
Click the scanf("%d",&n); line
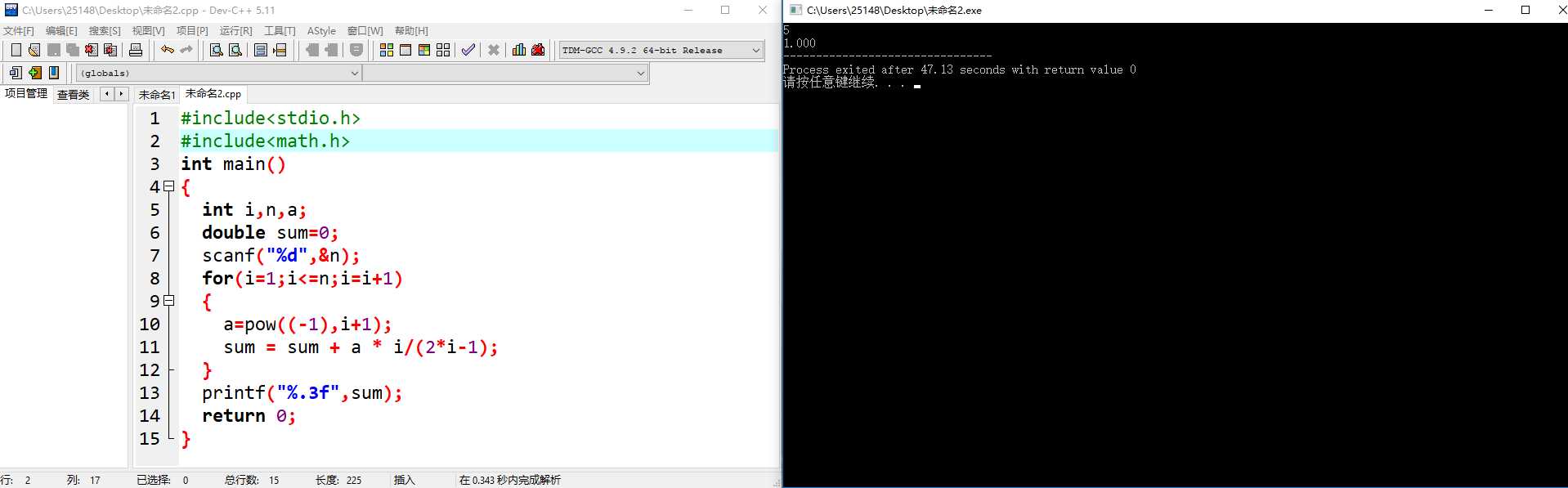[x=281, y=255]
